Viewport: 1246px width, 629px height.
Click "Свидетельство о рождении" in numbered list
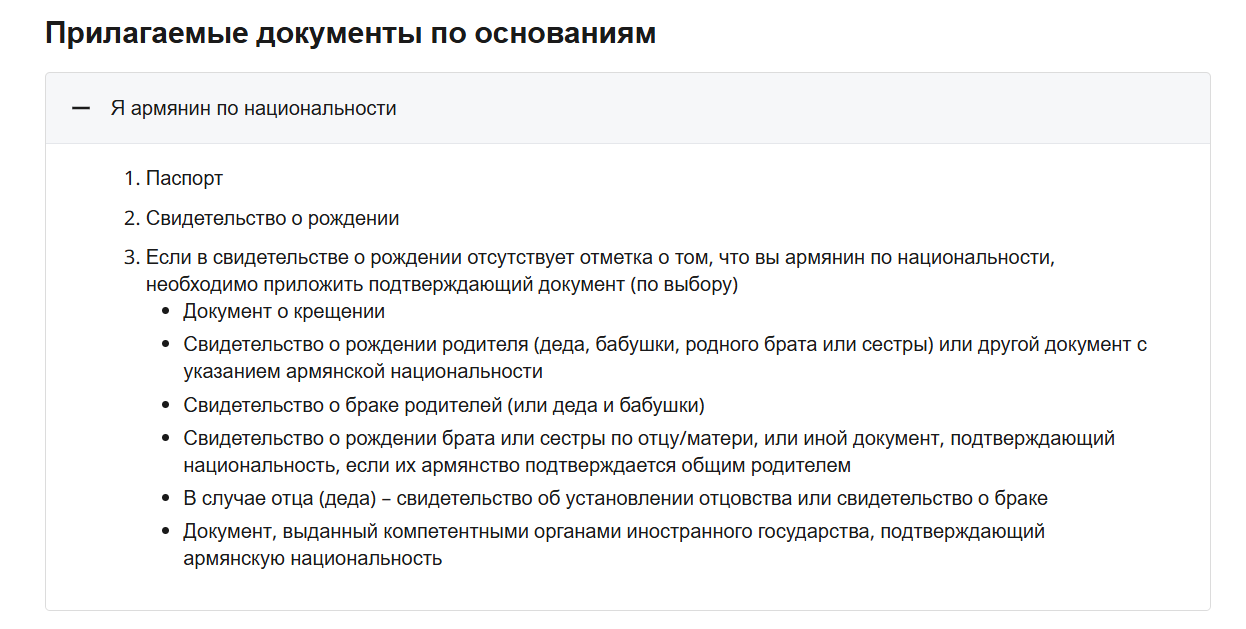click(272, 218)
